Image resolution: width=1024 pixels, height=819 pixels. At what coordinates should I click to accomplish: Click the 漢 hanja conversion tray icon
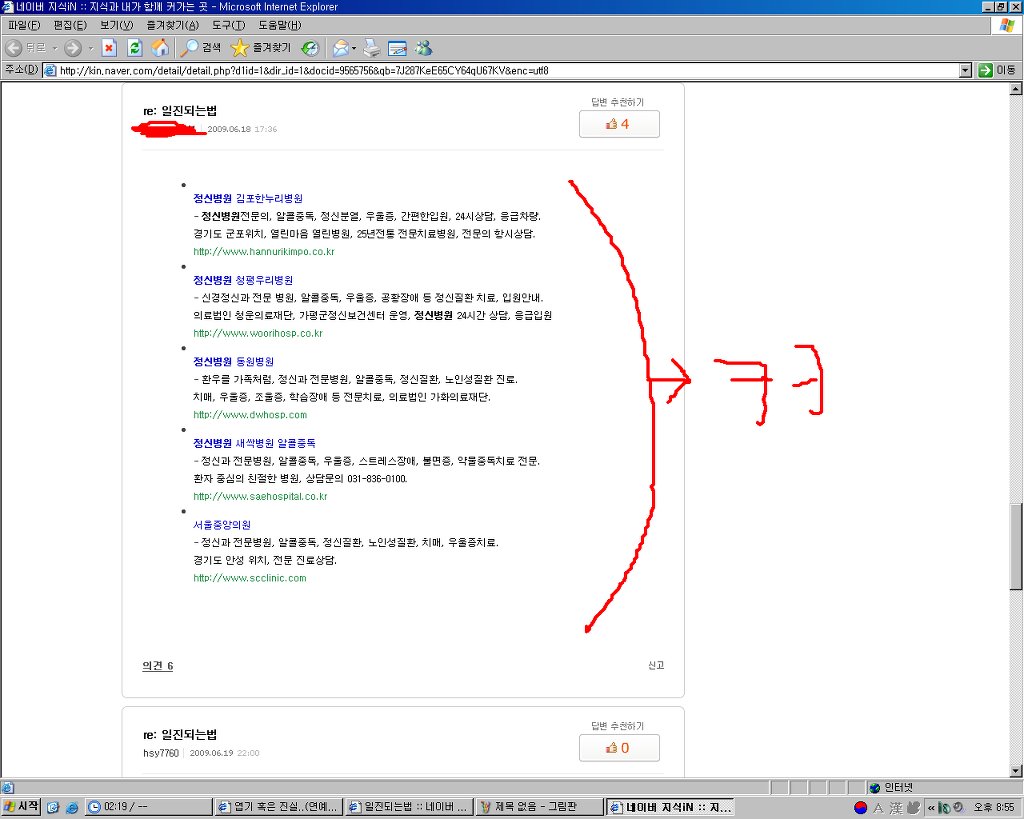point(896,808)
